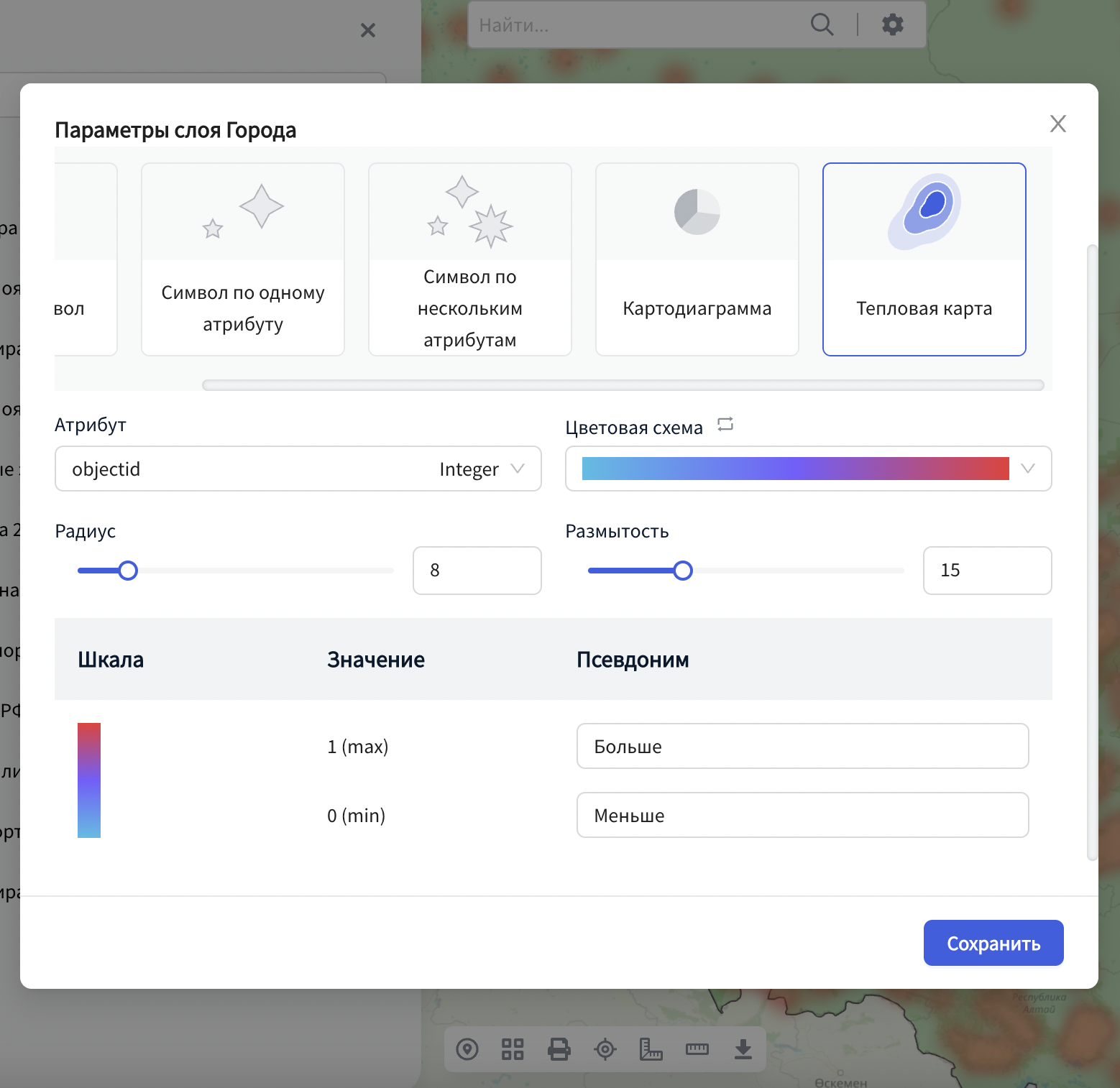1120x1088 pixels.
Task: Click the Радиус slider handle
Action: click(x=128, y=571)
